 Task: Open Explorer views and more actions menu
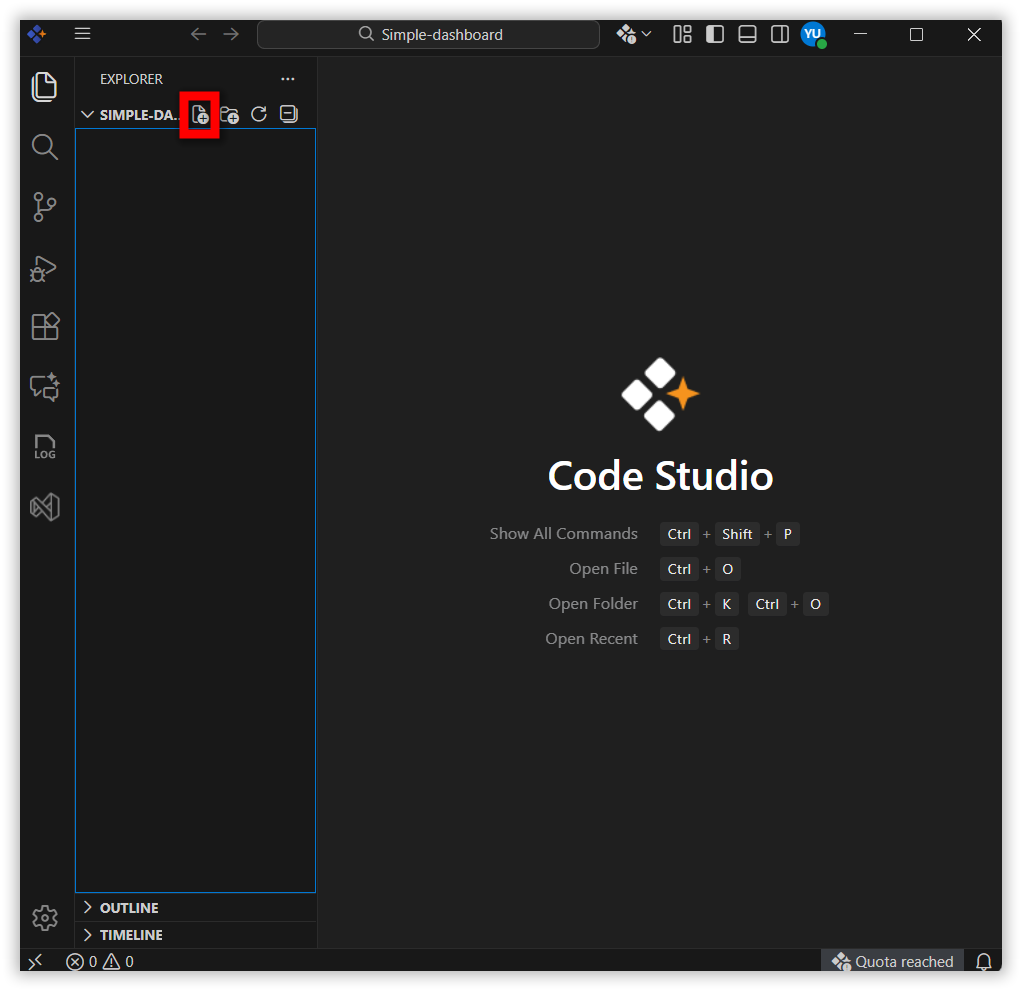pos(287,79)
